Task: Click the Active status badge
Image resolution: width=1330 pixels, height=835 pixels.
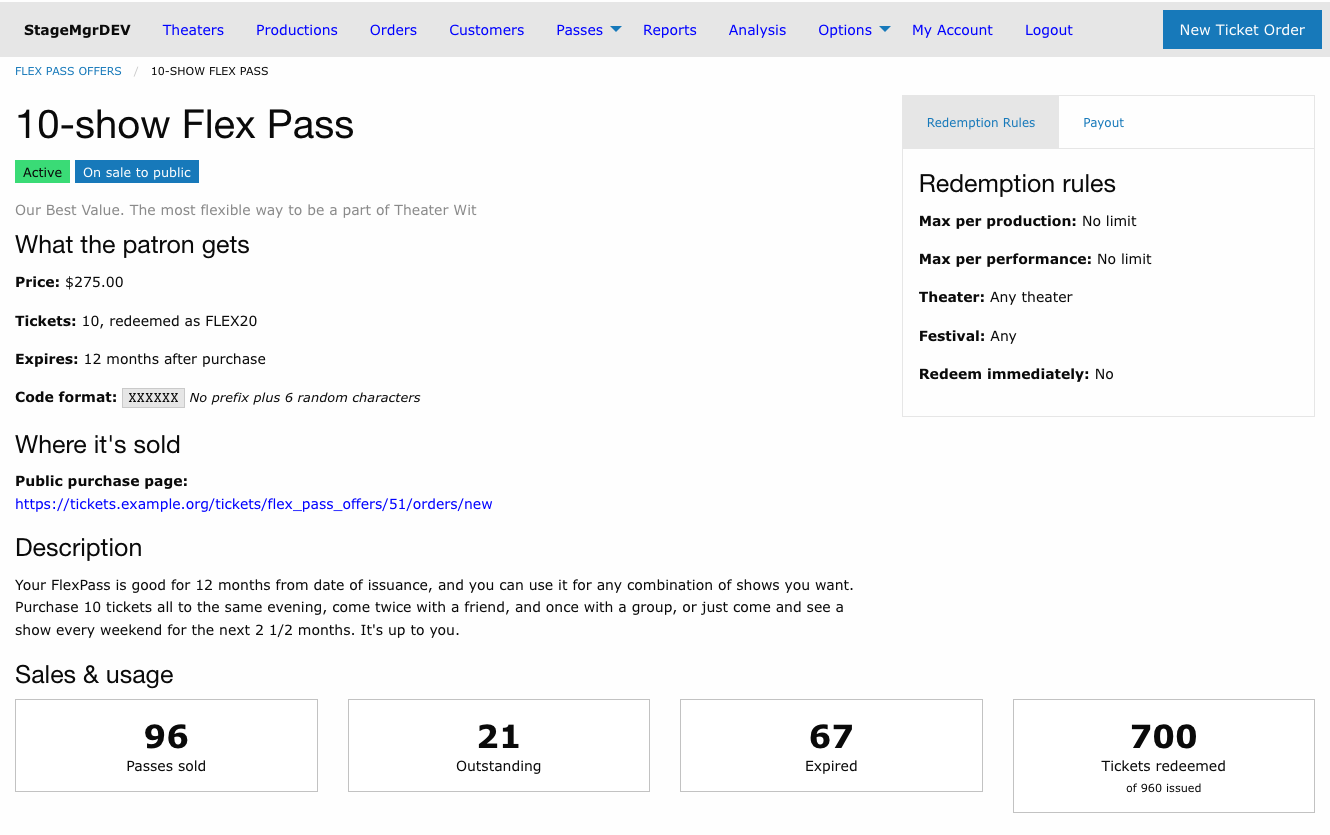Action: coord(43,172)
